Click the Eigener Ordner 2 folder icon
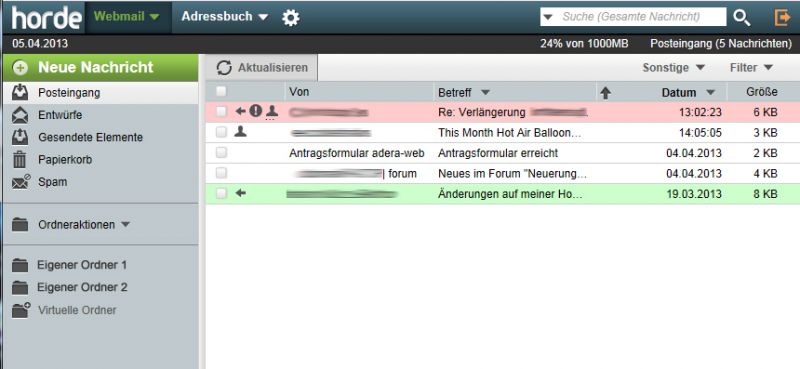 click(x=20, y=287)
